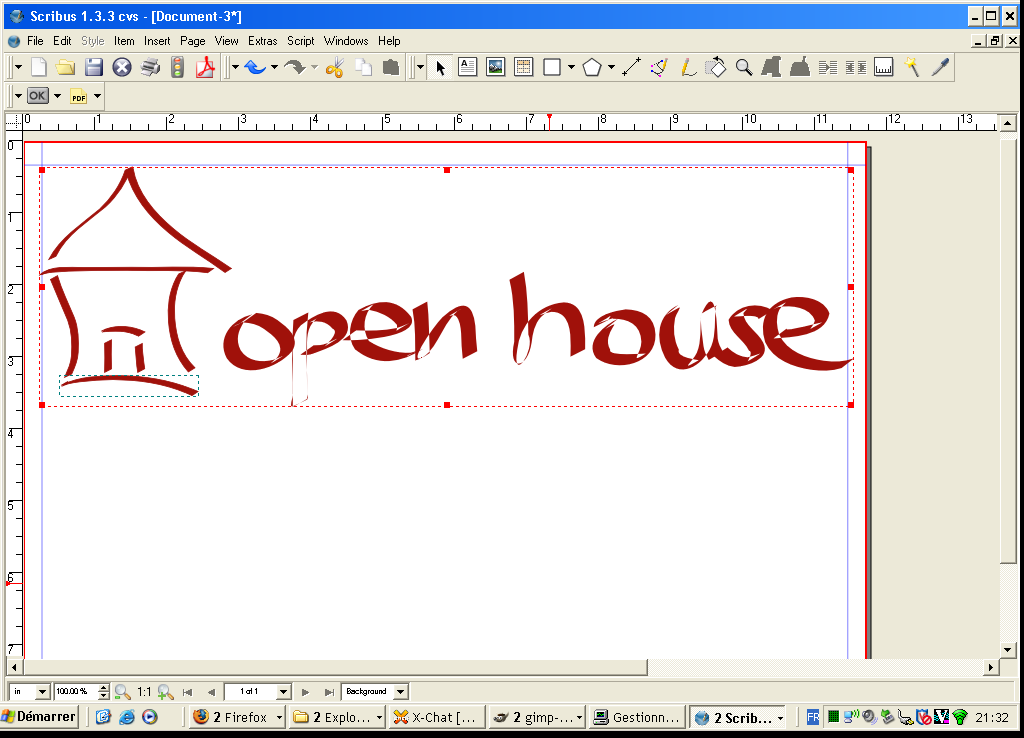Toggle the Freehand Line pencil tool

687,67
